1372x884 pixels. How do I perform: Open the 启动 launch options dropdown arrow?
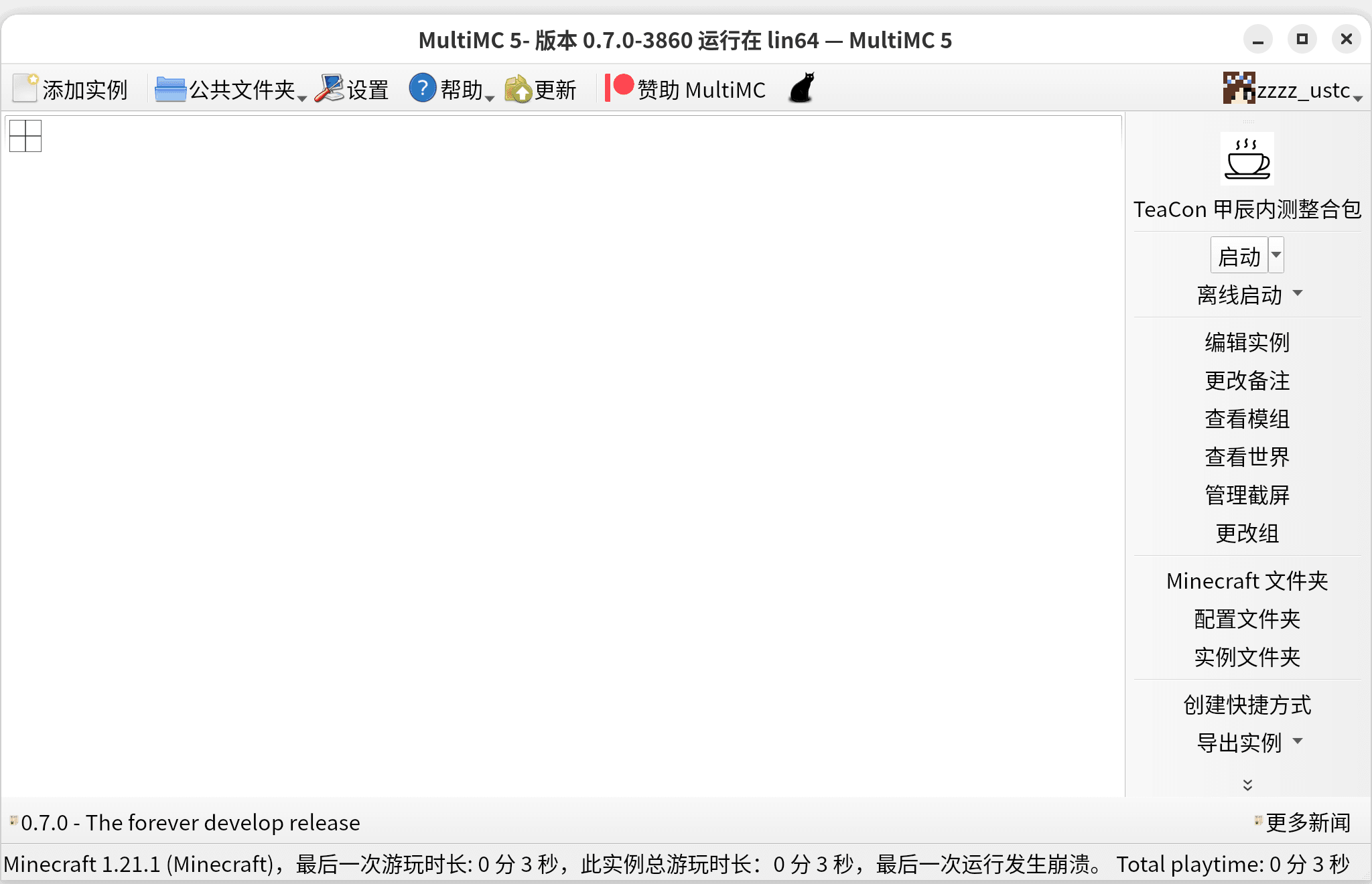[1276, 255]
